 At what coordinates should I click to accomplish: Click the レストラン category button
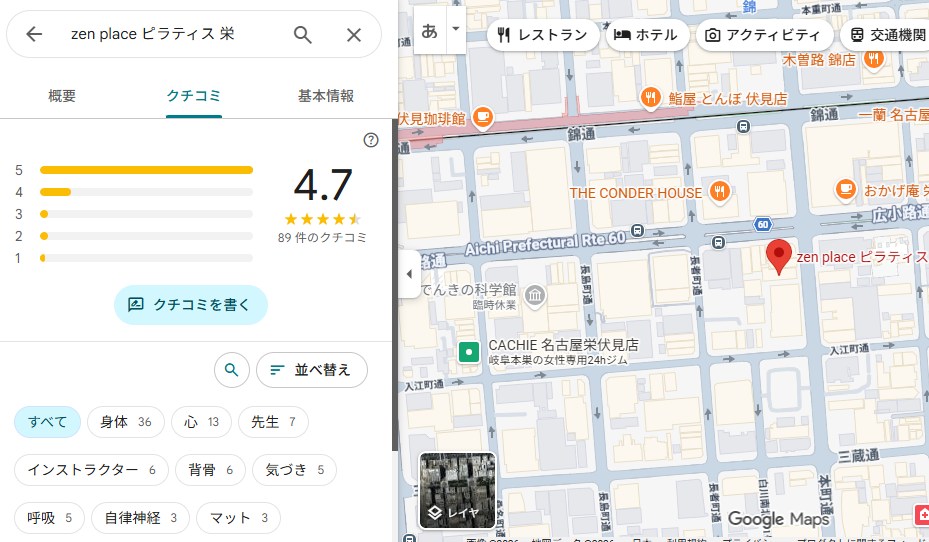click(x=544, y=35)
